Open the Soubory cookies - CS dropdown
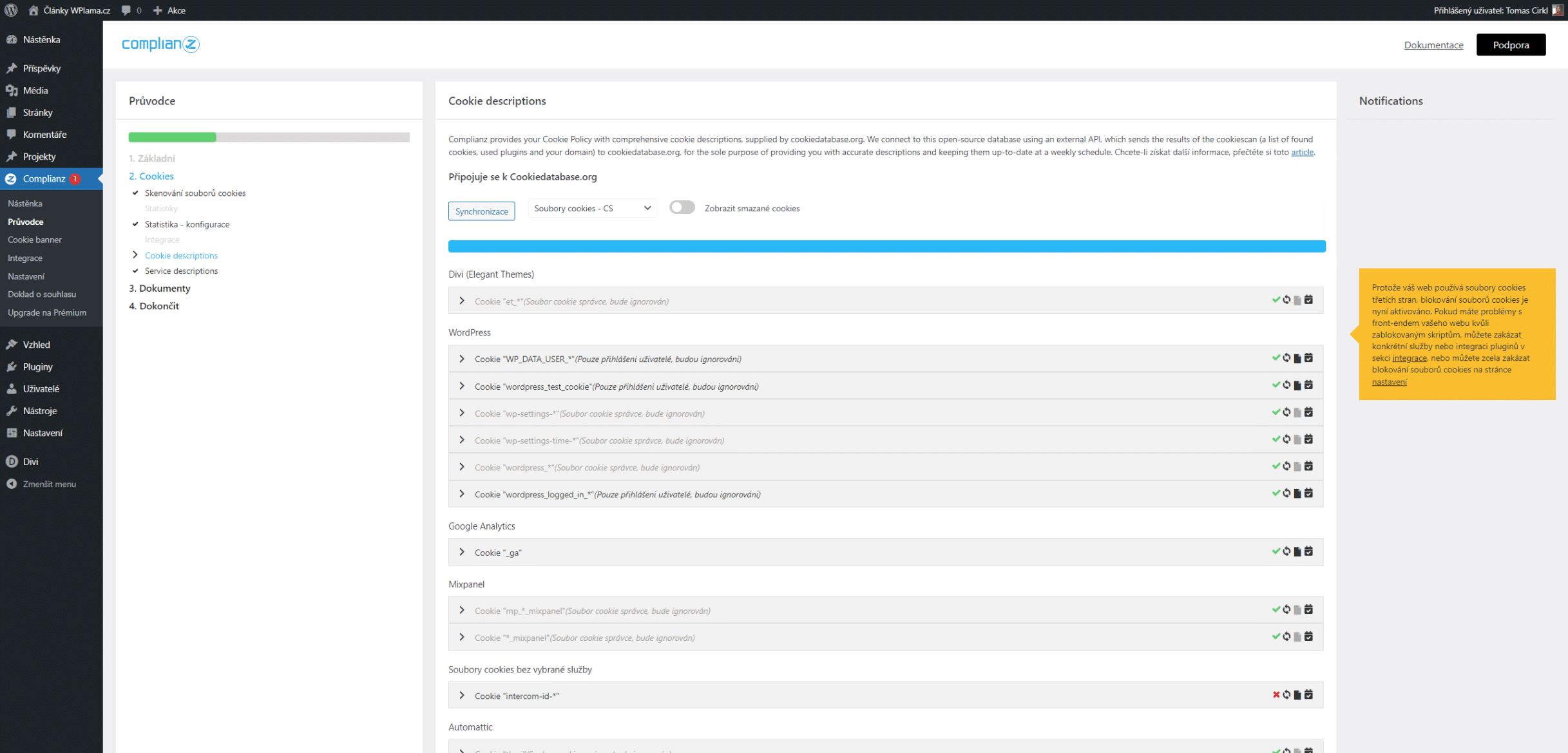Screen dimensions: 1568x753 [592, 208]
